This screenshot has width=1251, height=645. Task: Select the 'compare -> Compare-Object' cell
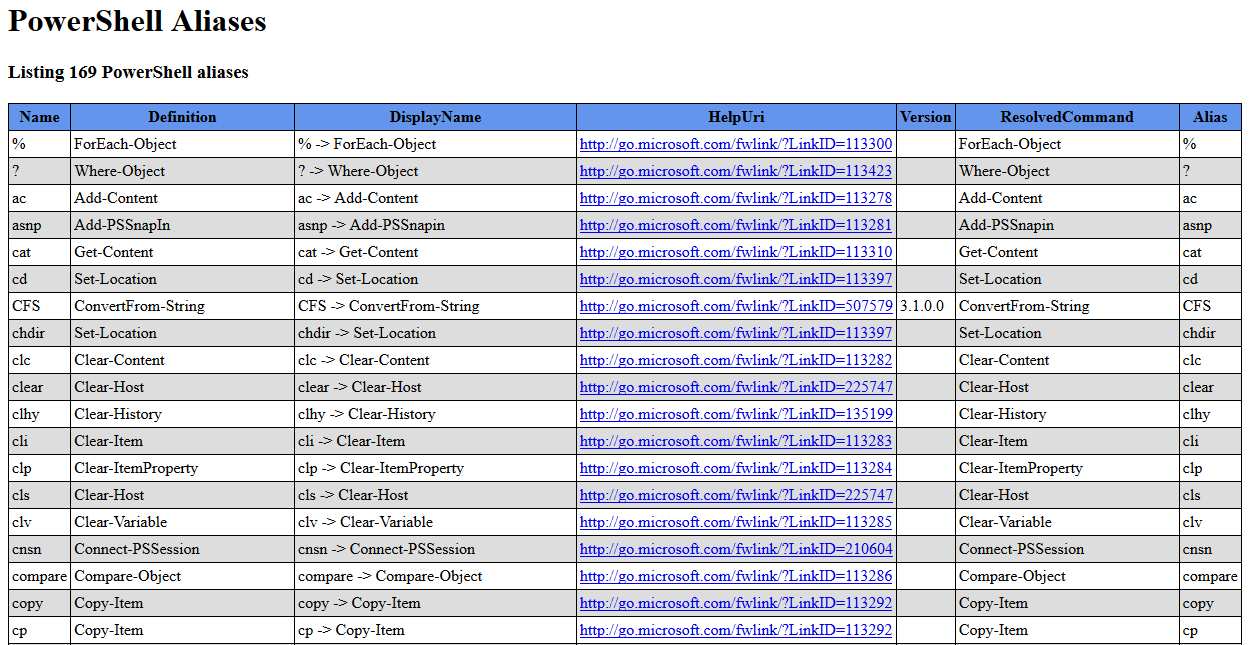click(435, 576)
